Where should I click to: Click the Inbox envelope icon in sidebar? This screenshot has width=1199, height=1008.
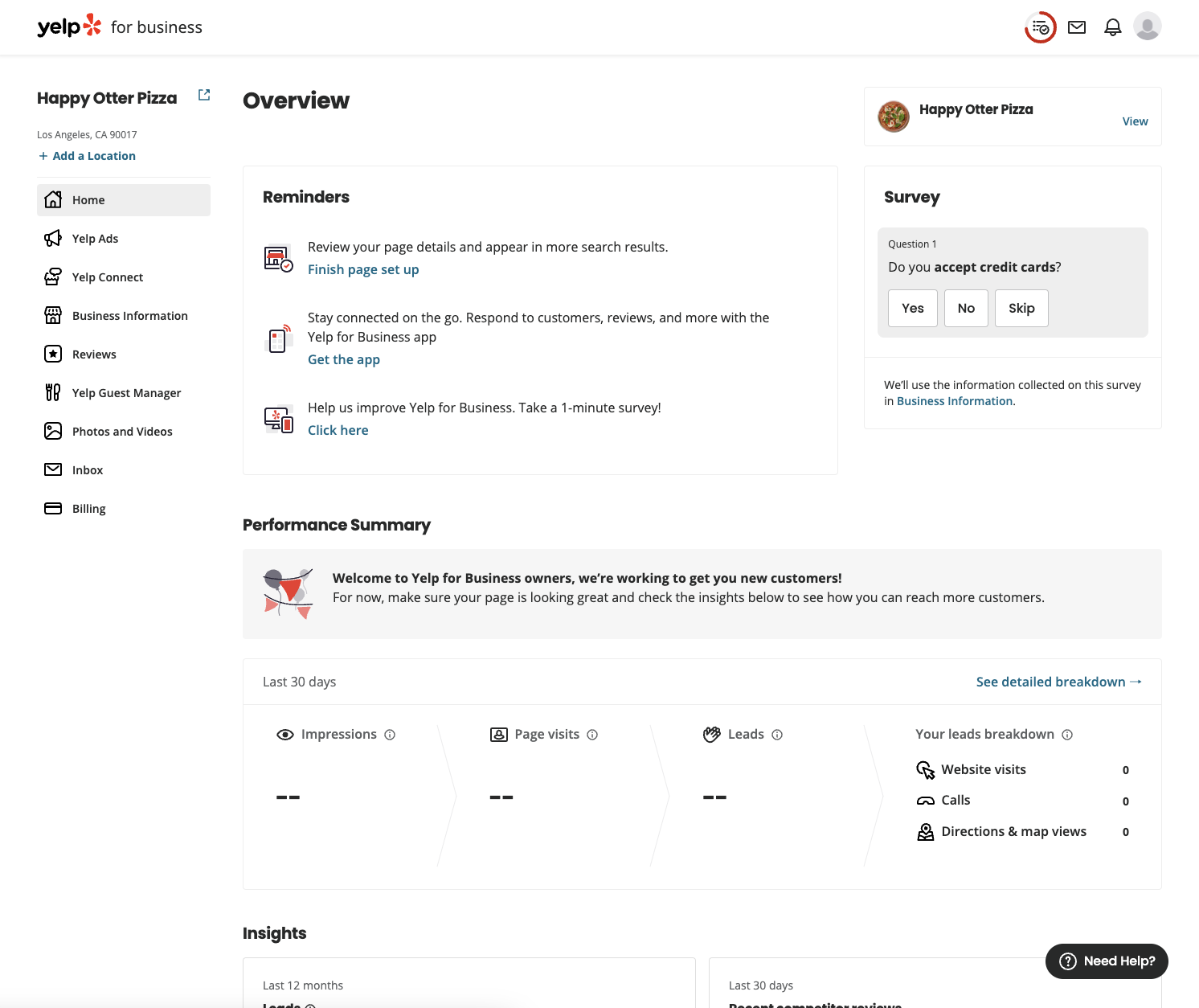(x=53, y=469)
